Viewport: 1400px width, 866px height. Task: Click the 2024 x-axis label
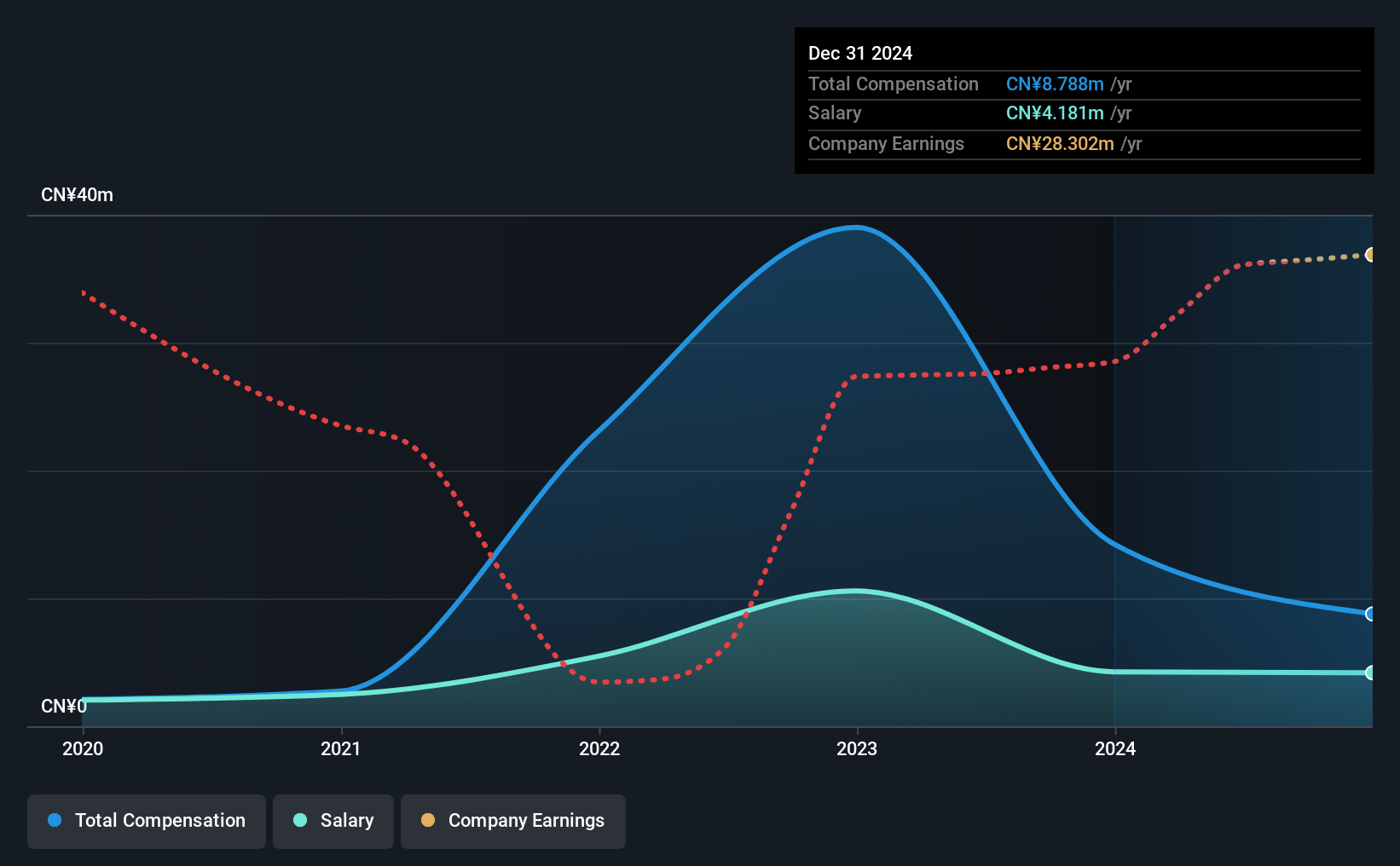(x=1115, y=748)
